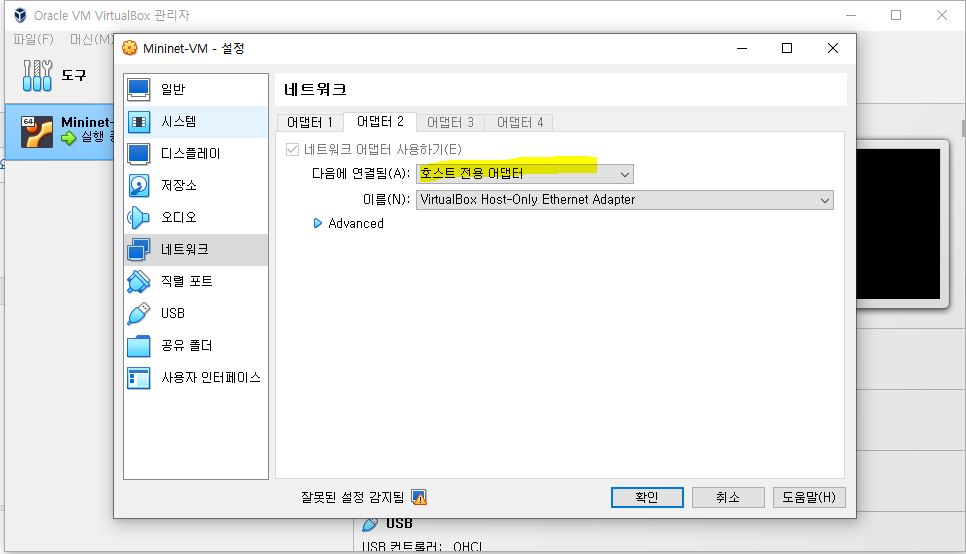Viewport: 966px width, 554px height.
Task: Cancel settings with 취소 button
Action: click(728, 497)
